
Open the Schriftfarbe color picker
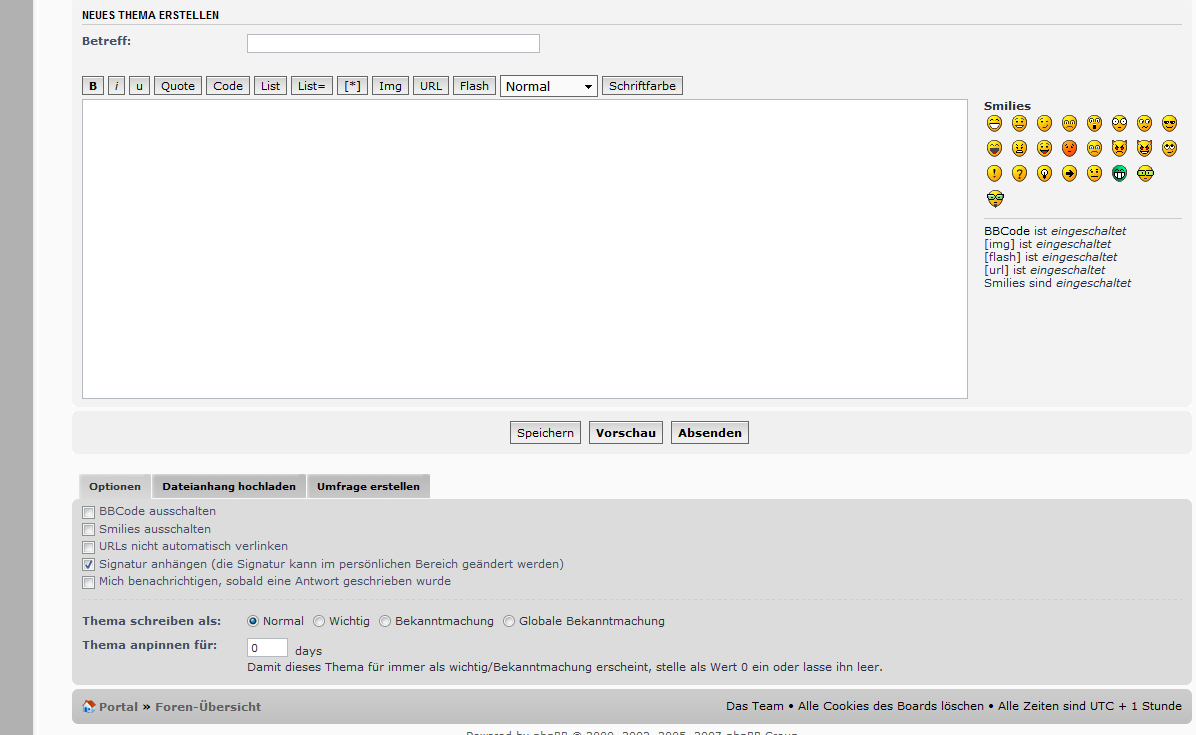[x=642, y=86]
